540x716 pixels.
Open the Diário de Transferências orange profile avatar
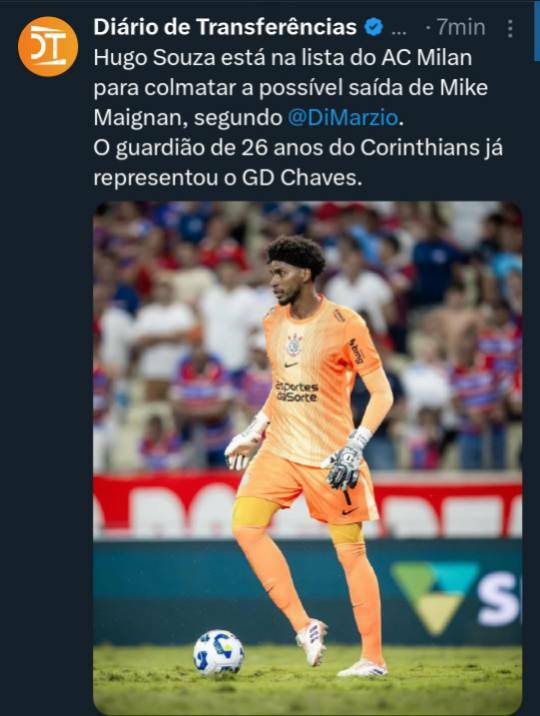point(48,46)
